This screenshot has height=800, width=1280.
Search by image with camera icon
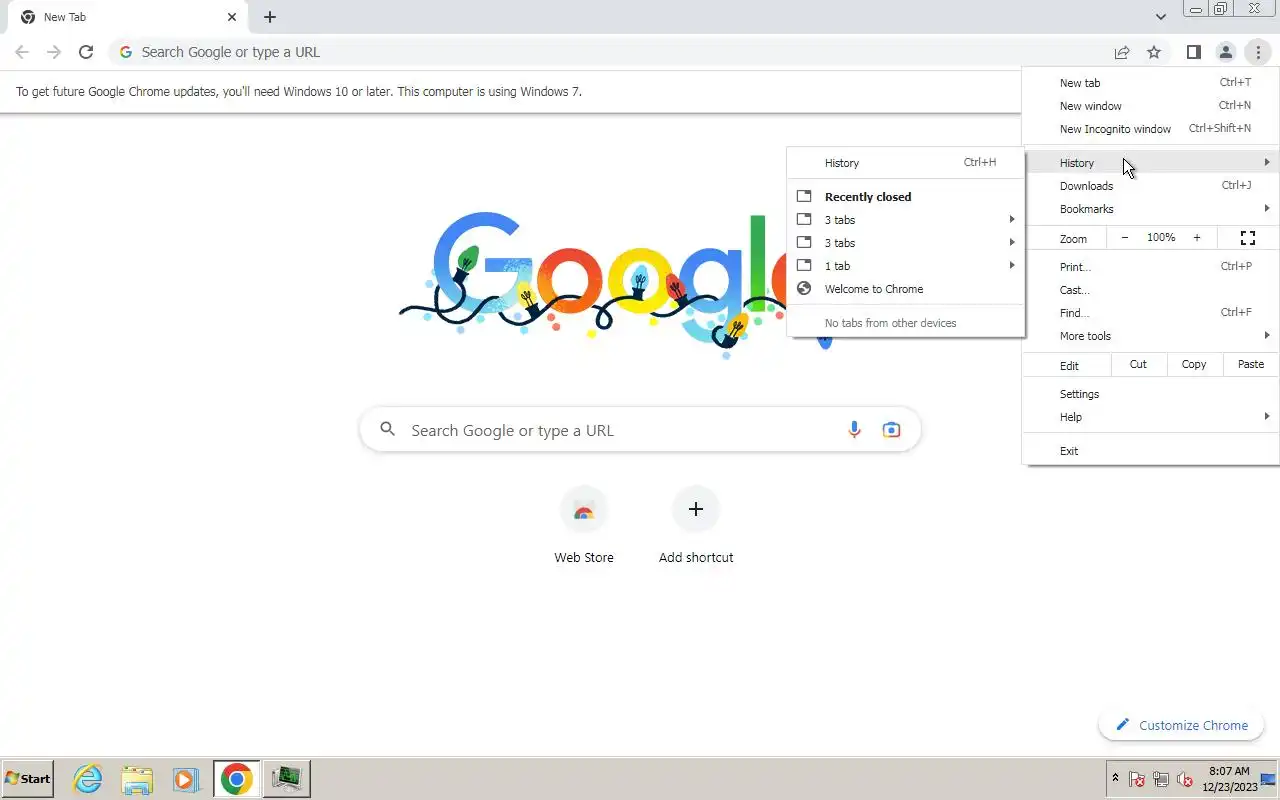(891, 430)
